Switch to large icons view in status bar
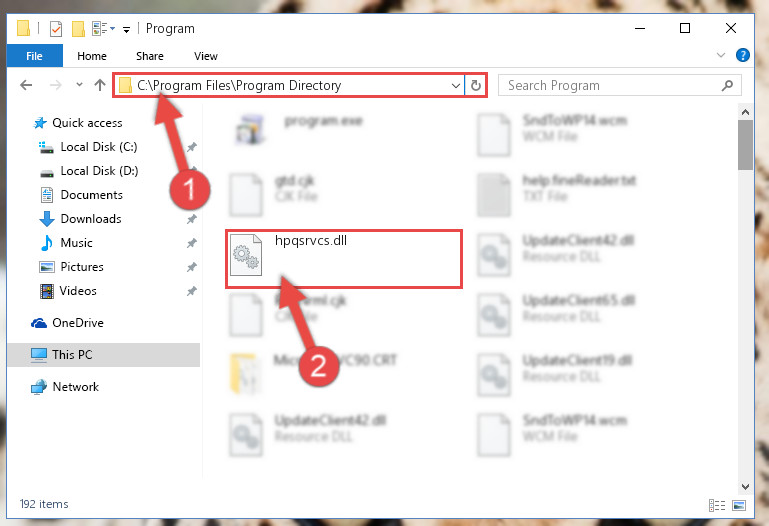The width and height of the screenshot is (769, 526). (739, 505)
